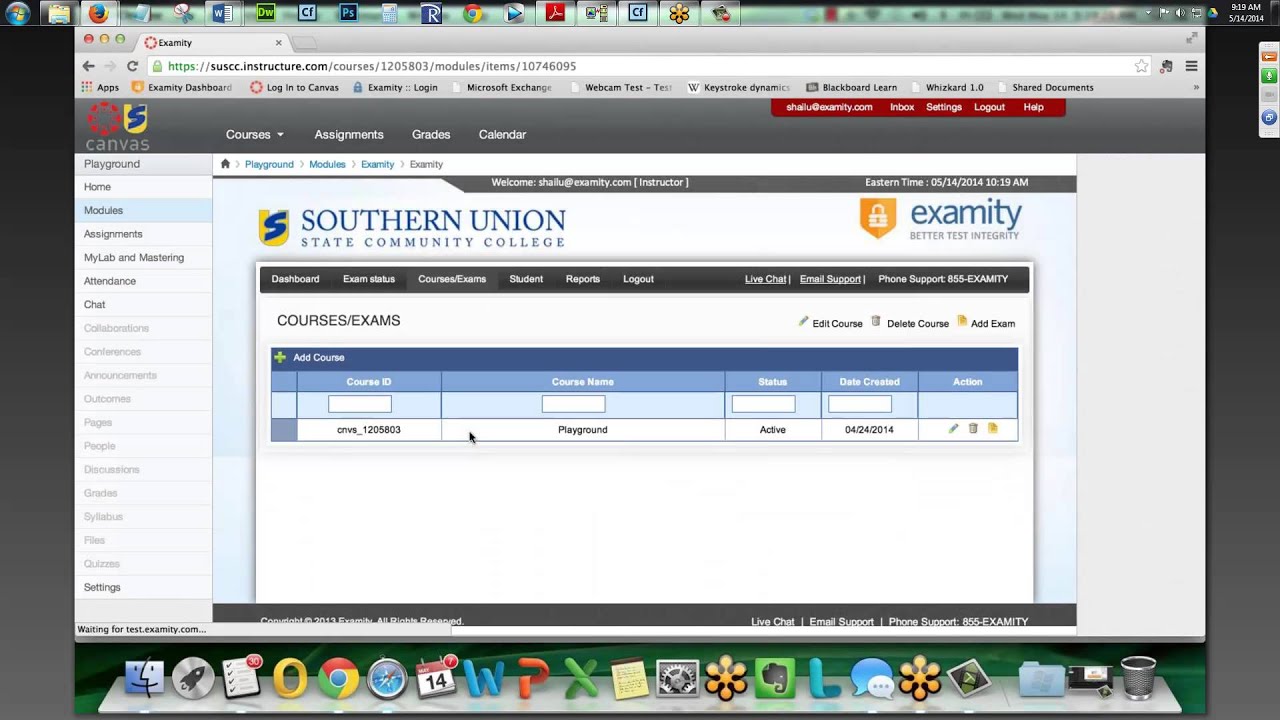The width and height of the screenshot is (1280, 720).
Task: Show more bookmarks with the overflow chevron
Action: (1196, 87)
